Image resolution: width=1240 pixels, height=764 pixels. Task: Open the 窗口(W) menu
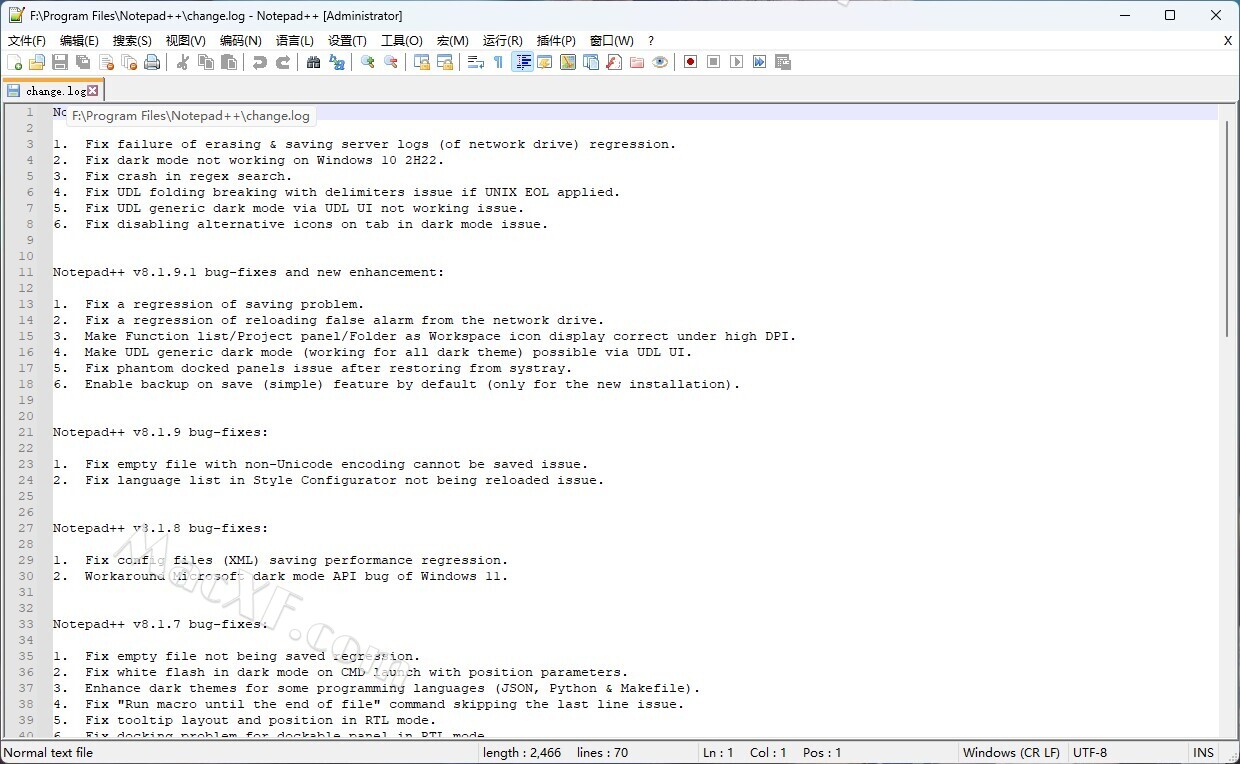click(x=612, y=41)
